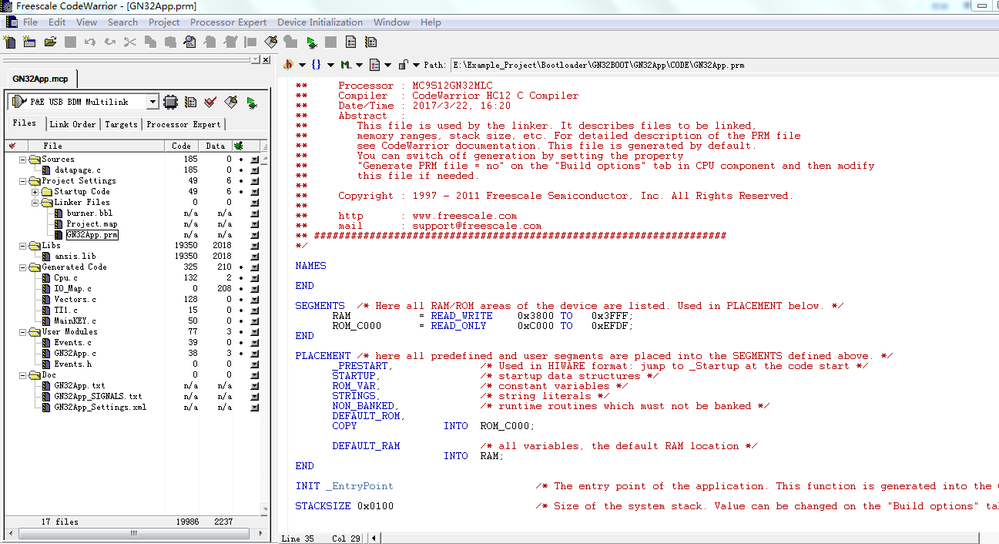This screenshot has height=544, width=999.
Task: Click the target settings icon in main toolbar
Action: click(371, 42)
